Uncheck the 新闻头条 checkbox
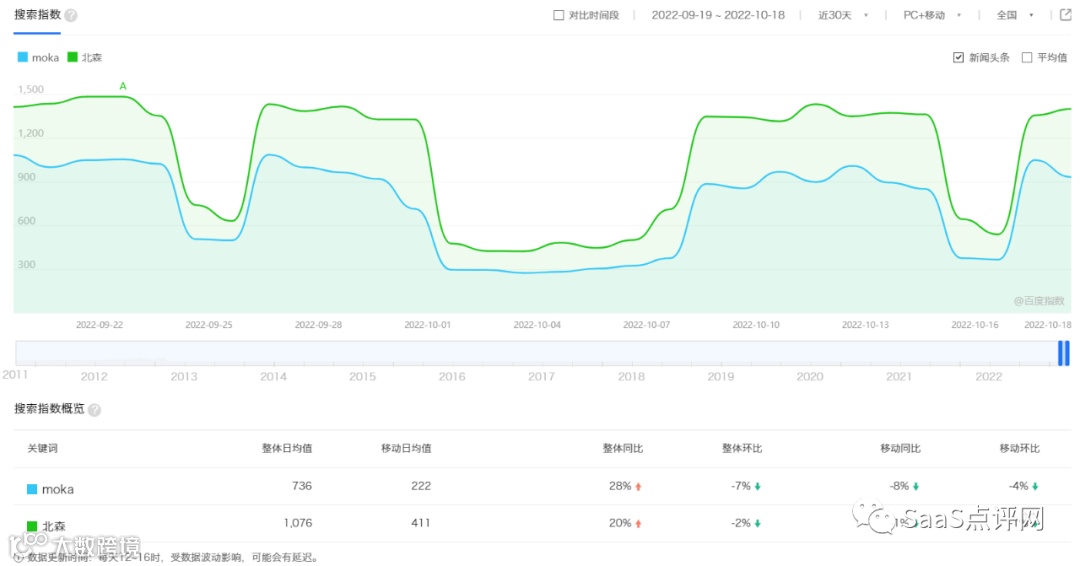Screen dimensions: 1080x566 tap(958, 58)
